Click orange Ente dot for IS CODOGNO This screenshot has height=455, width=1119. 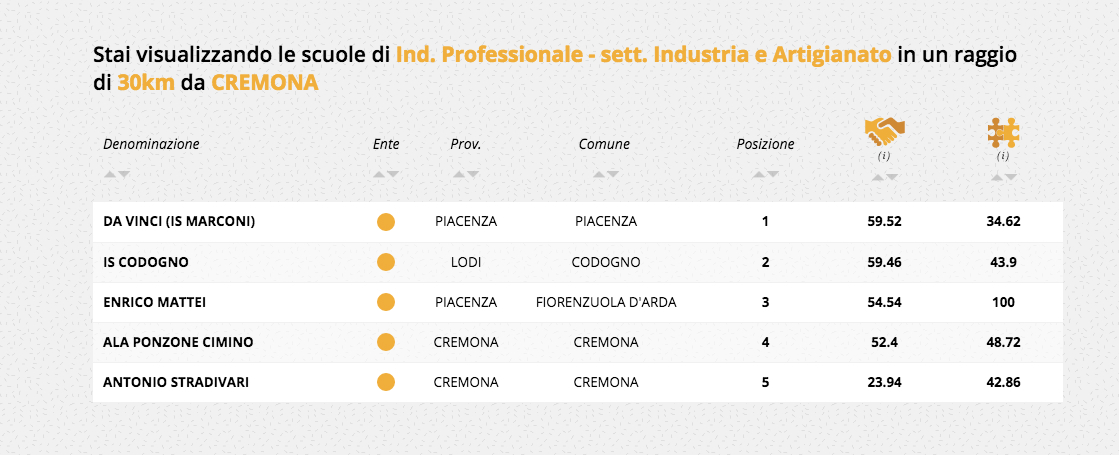385,262
